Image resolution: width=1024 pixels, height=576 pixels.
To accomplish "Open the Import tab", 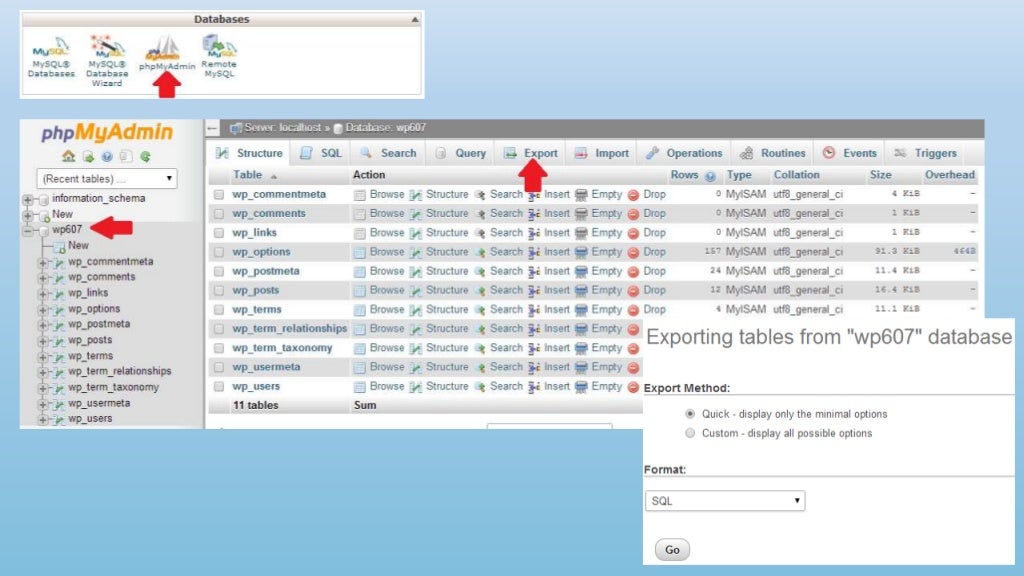I will tap(601, 153).
